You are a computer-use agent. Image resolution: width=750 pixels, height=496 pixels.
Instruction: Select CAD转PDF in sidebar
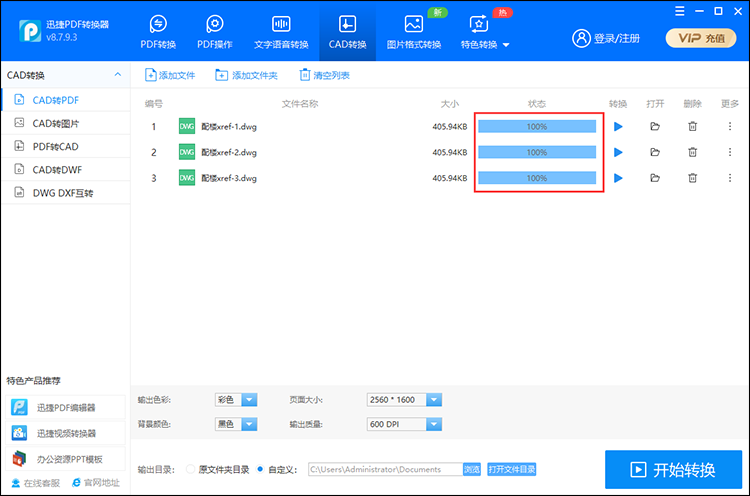66,100
